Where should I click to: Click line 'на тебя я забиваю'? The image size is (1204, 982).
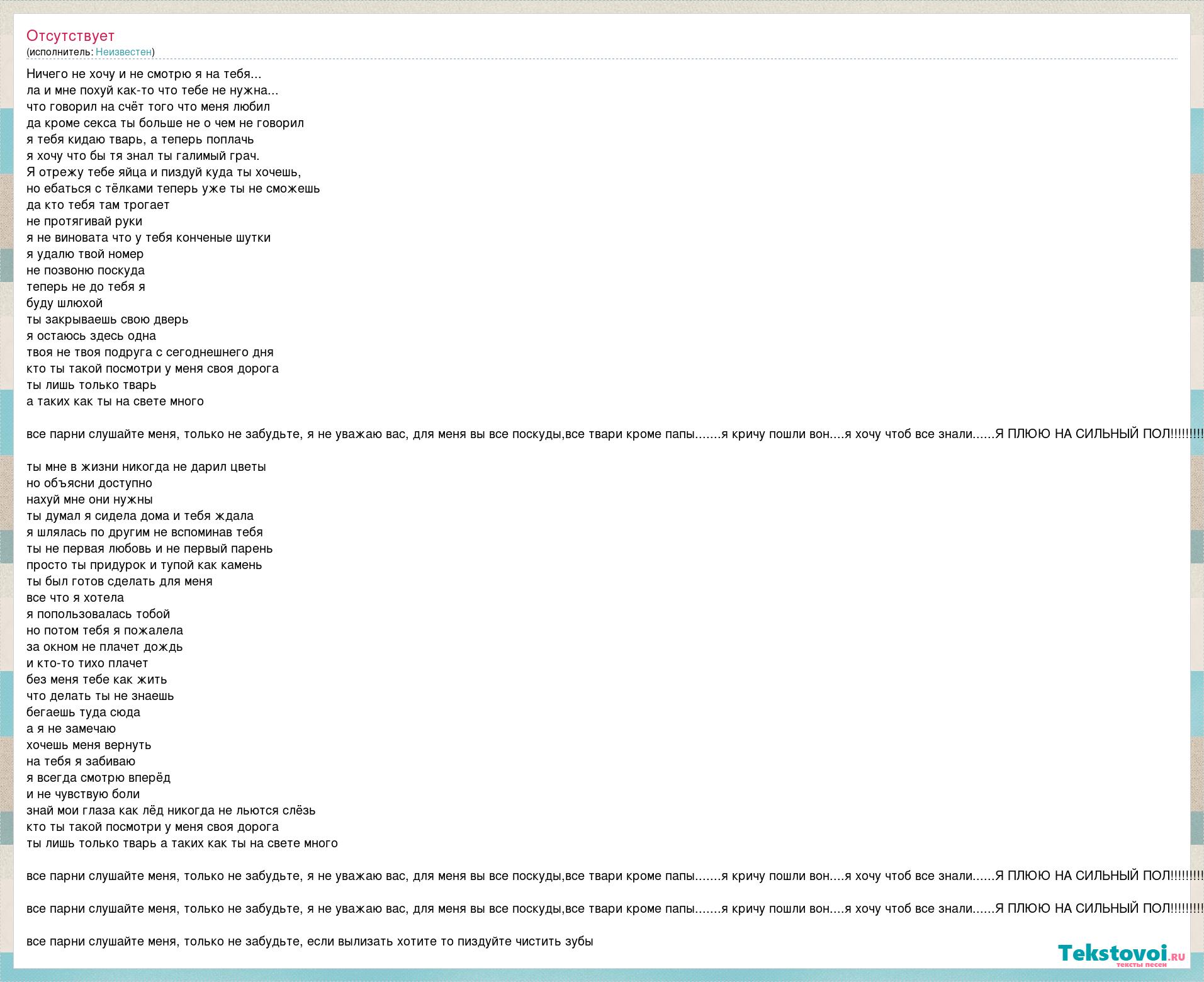tap(81, 761)
